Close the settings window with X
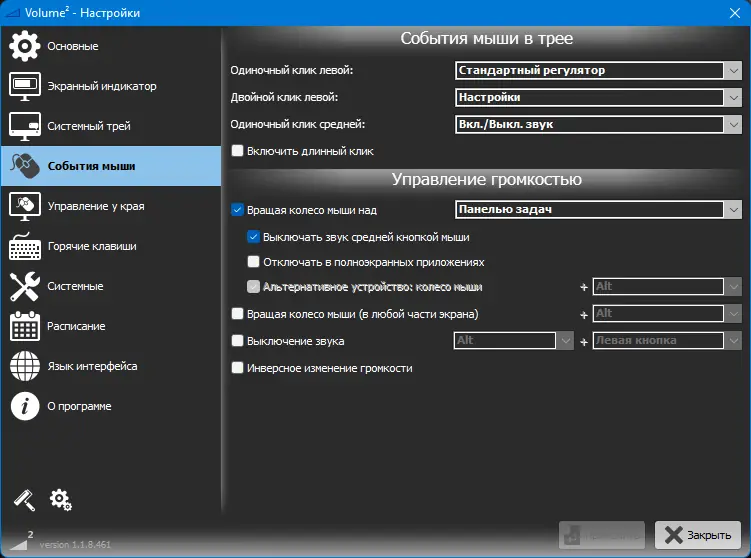The height and width of the screenshot is (558, 751). (735, 13)
